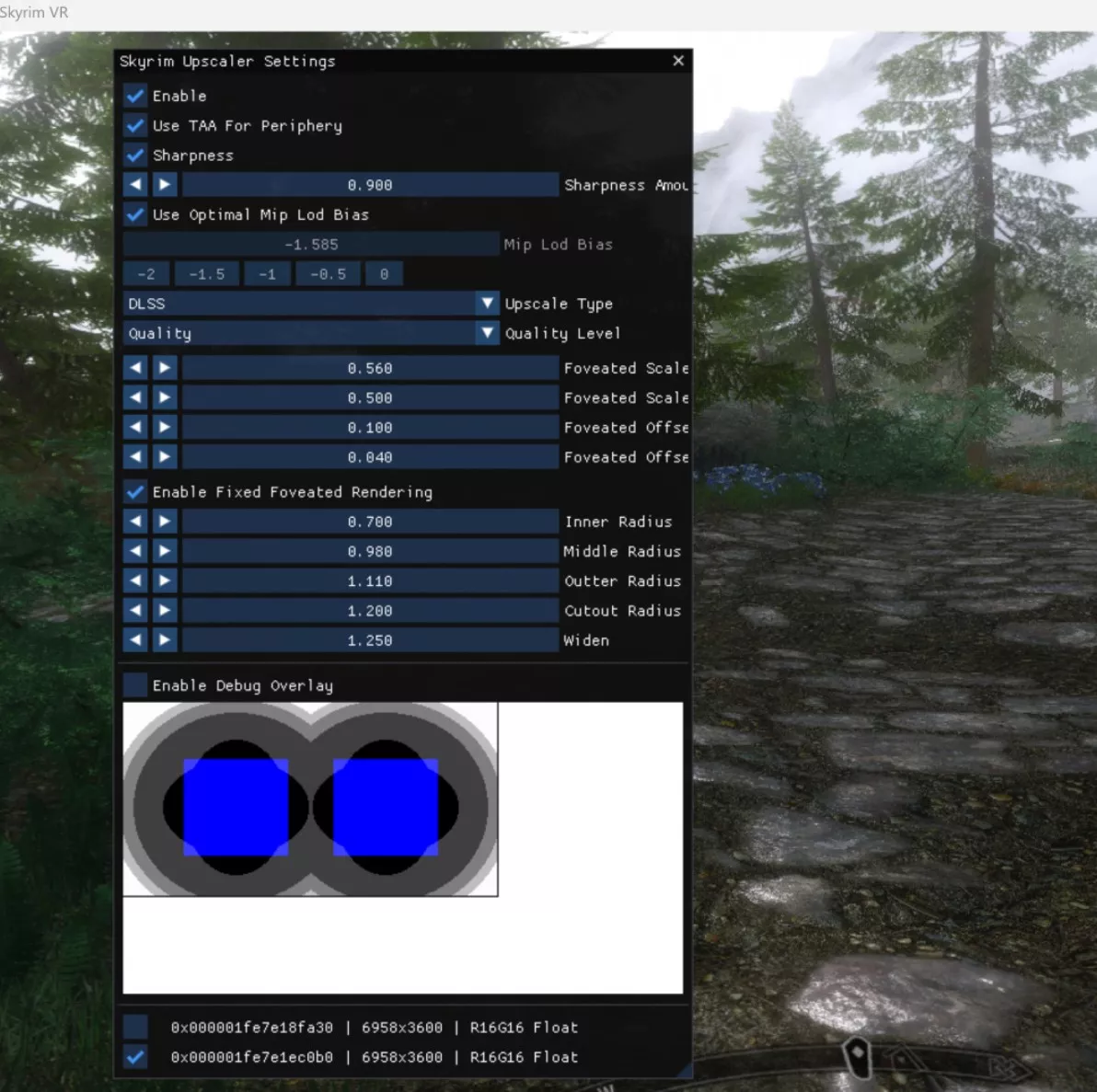Viewport: 1097px width, 1092px height.
Task: Click right arrow beside Foveated Scale 0.500
Action: 165,397
